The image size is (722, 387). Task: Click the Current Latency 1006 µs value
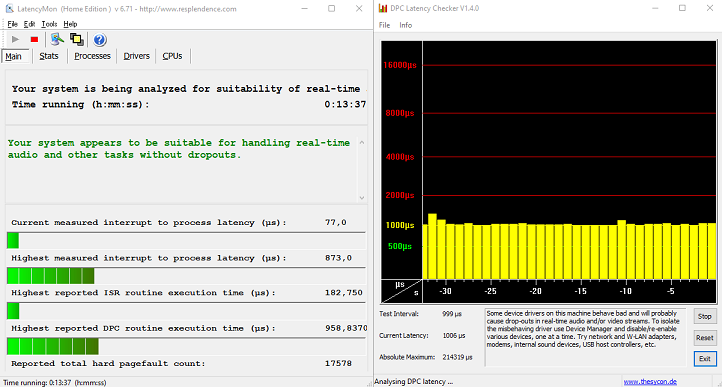coord(454,336)
